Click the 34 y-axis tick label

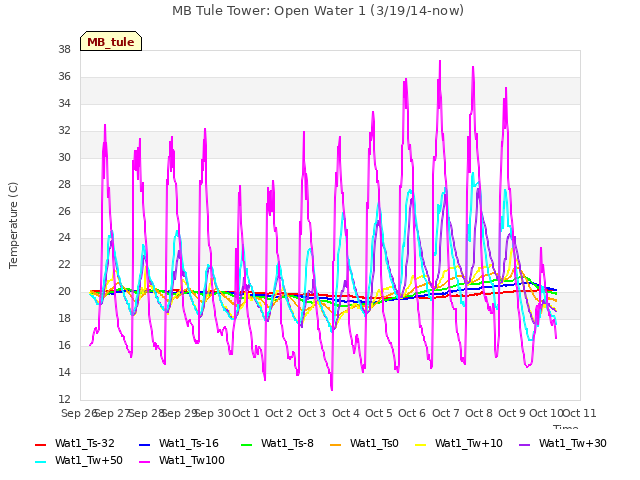[64, 103]
